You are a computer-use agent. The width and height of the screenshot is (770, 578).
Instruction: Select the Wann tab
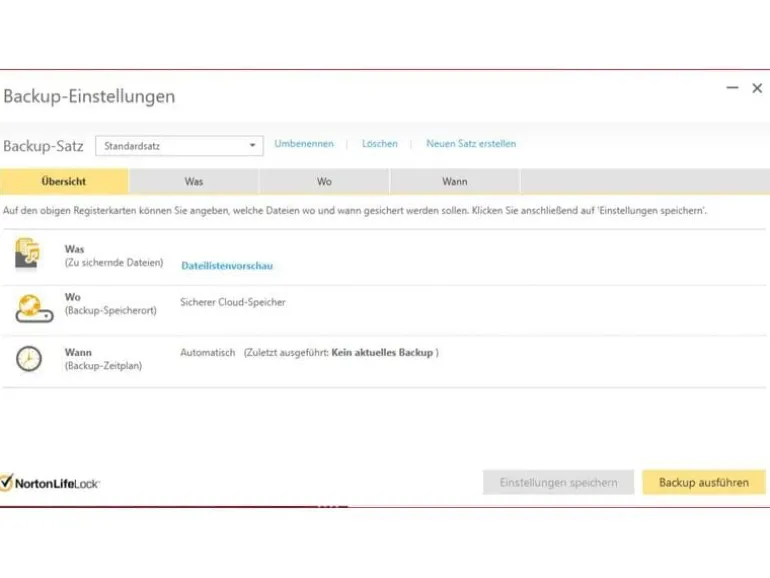[x=455, y=181]
